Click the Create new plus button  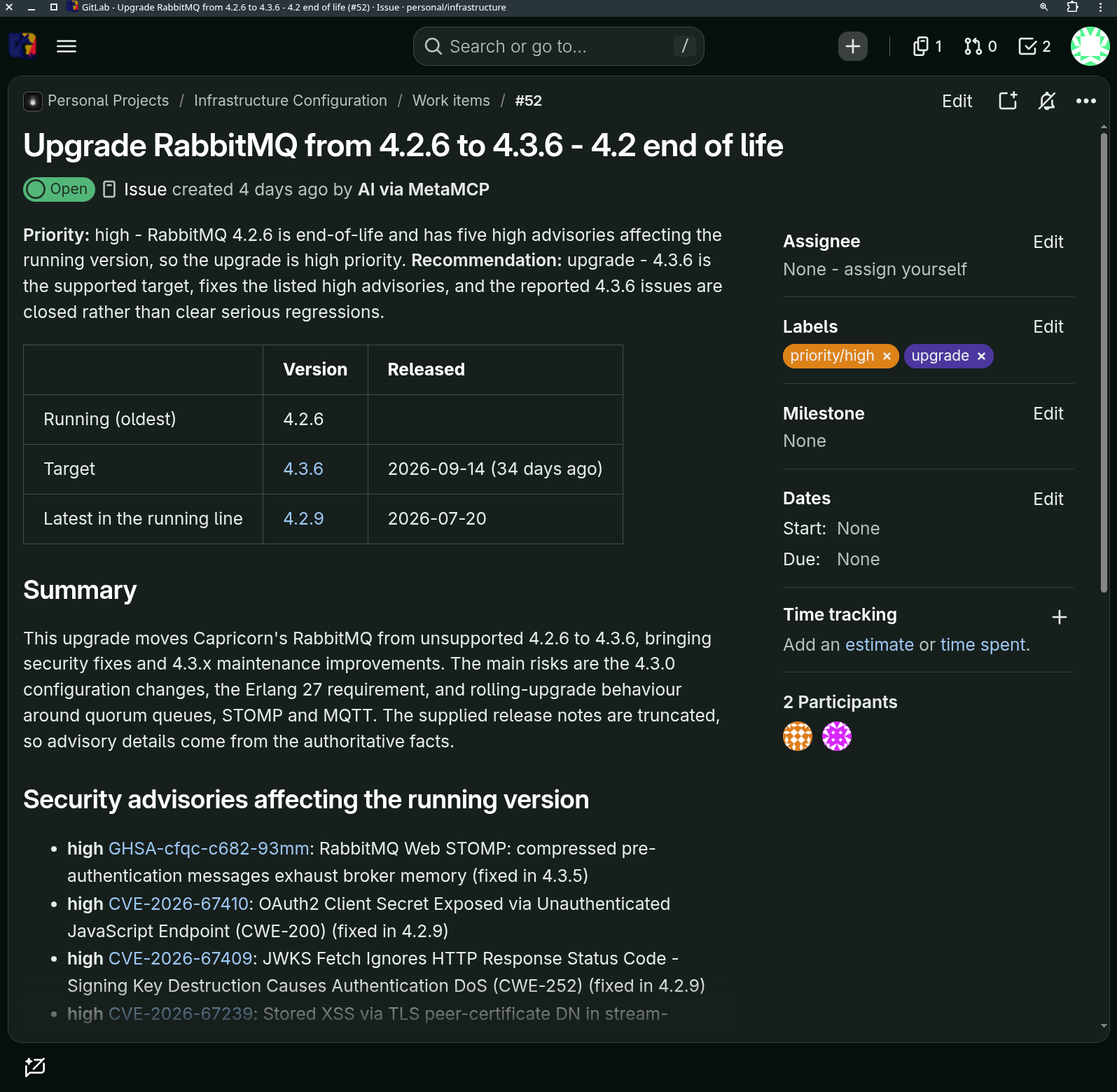coord(852,46)
